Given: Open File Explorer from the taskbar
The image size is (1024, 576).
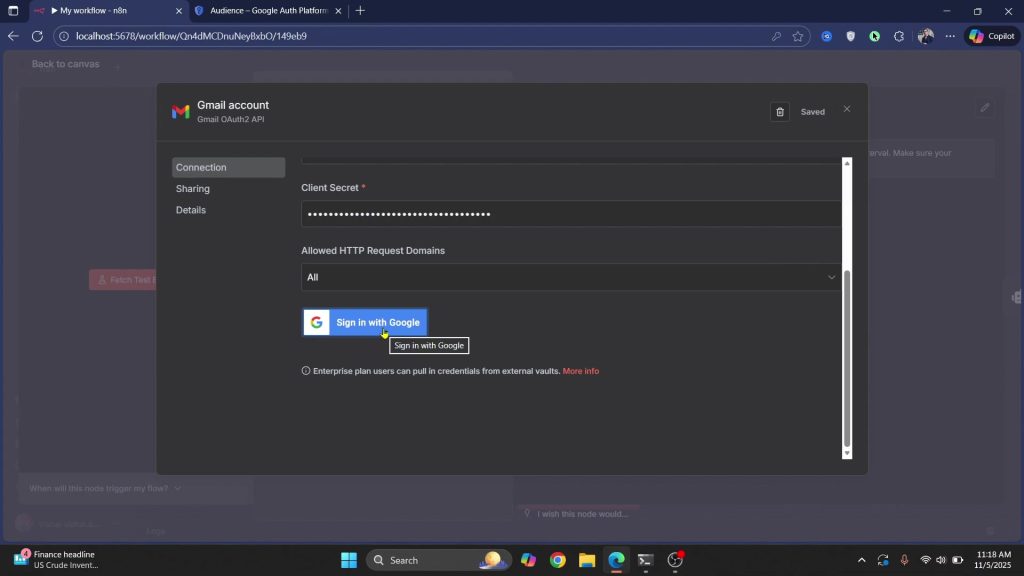Looking at the screenshot, I should tap(587, 560).
